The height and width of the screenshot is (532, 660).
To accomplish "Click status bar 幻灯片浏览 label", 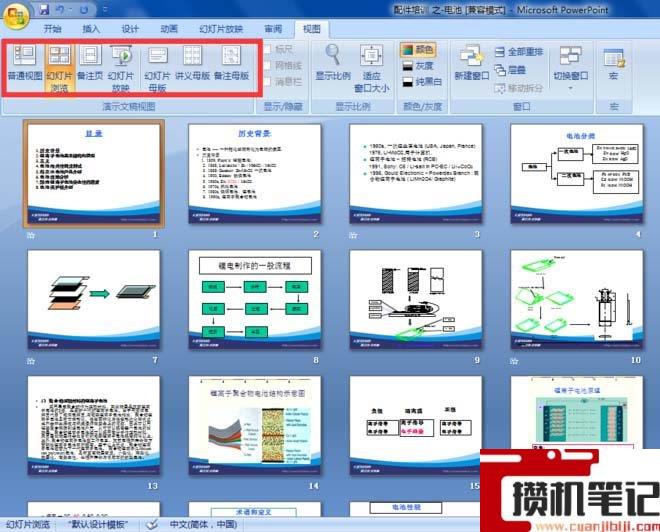I will (28, 524).
